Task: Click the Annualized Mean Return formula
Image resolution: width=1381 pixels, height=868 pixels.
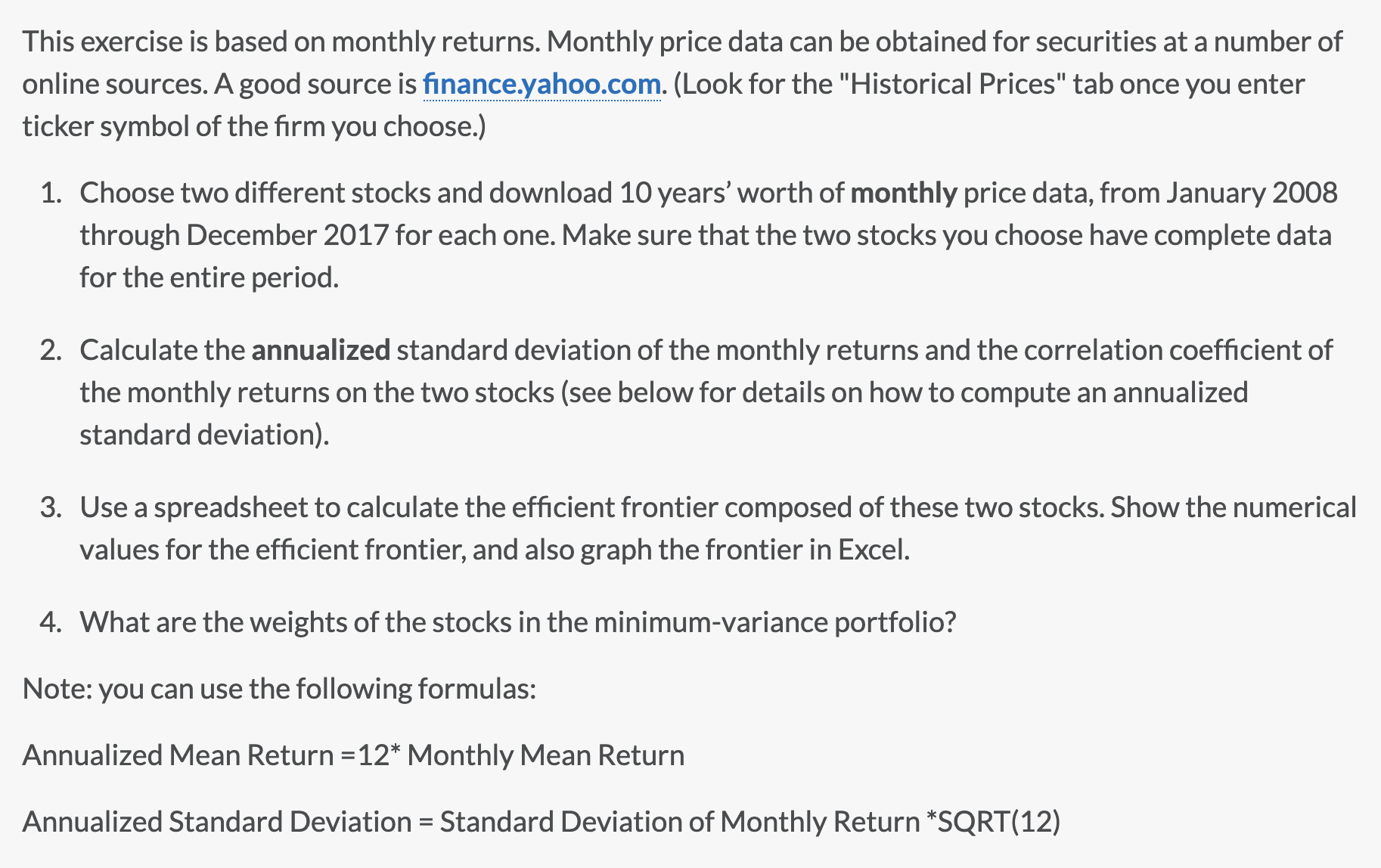Action: pyautogui.click(x=353, y=755)
